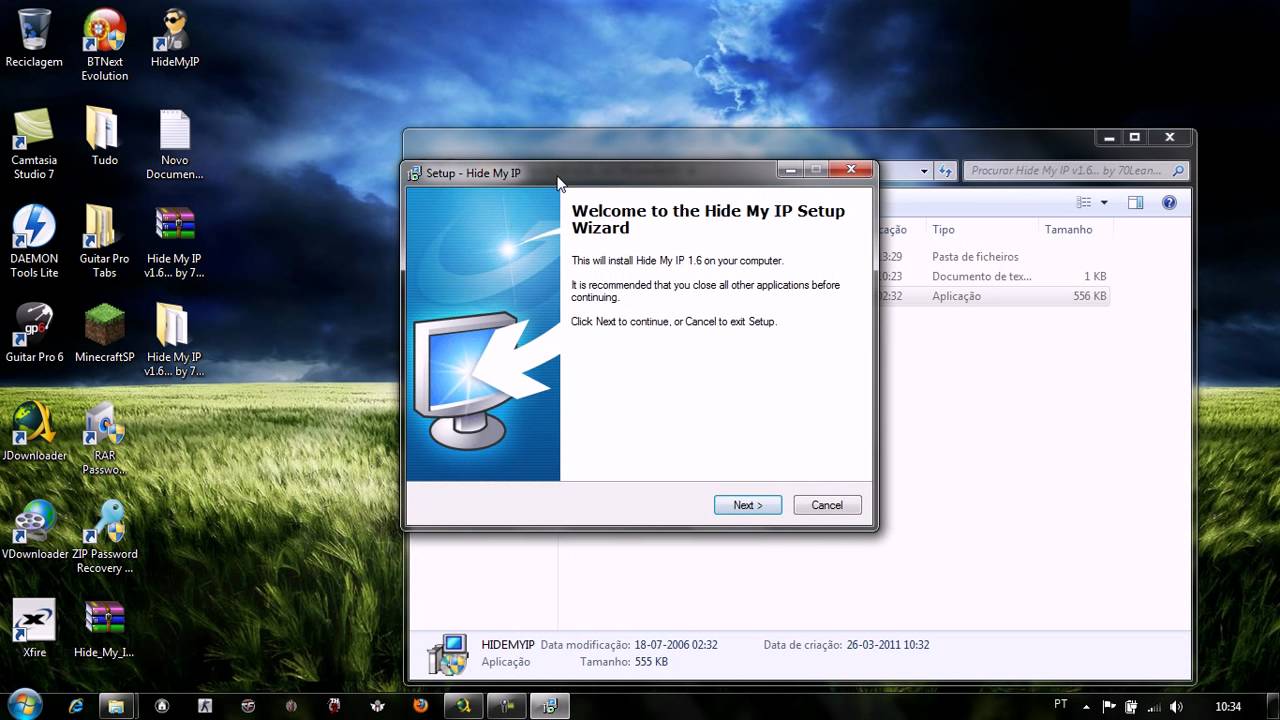Select the ZIP Password Recovery desktop shortcut
Image resolution: width=1280 pixels, height=720 pixels.
pyautogui.click(x=104, y=536)
